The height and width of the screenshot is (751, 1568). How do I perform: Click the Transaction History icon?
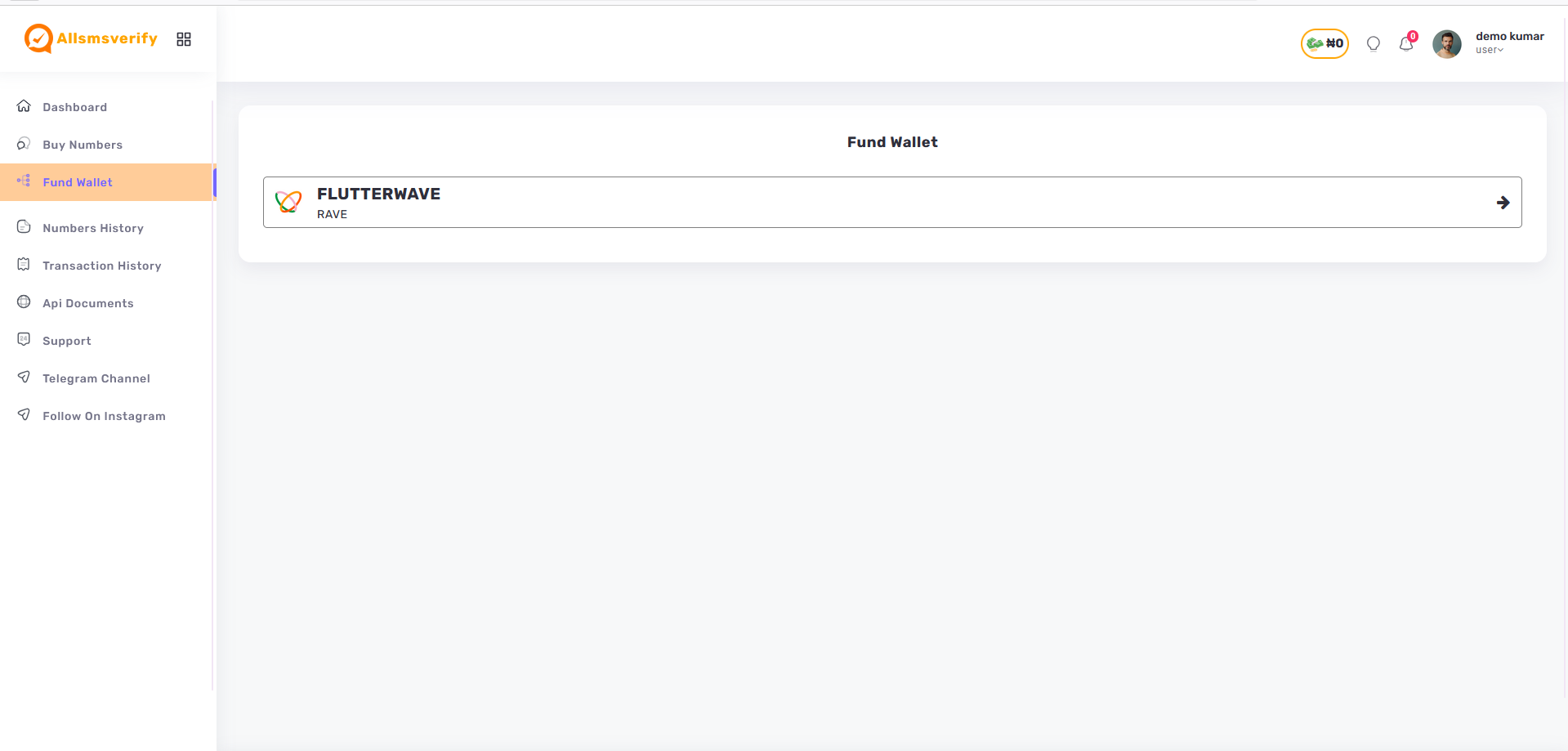pos(24,265)
